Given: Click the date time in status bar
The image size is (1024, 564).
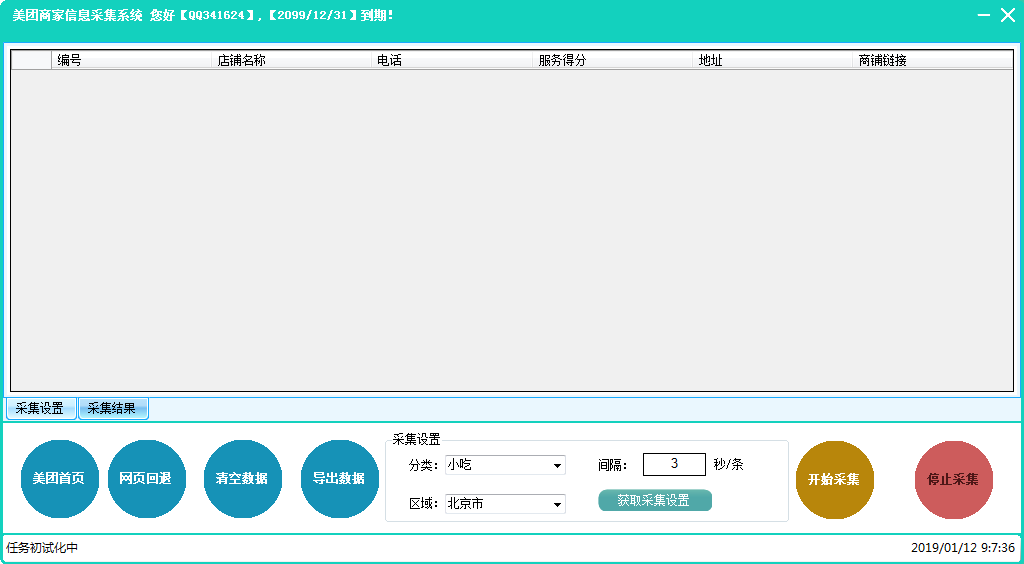Looking at the screenshot, I should pyautogui.click(x=963, y=548).
